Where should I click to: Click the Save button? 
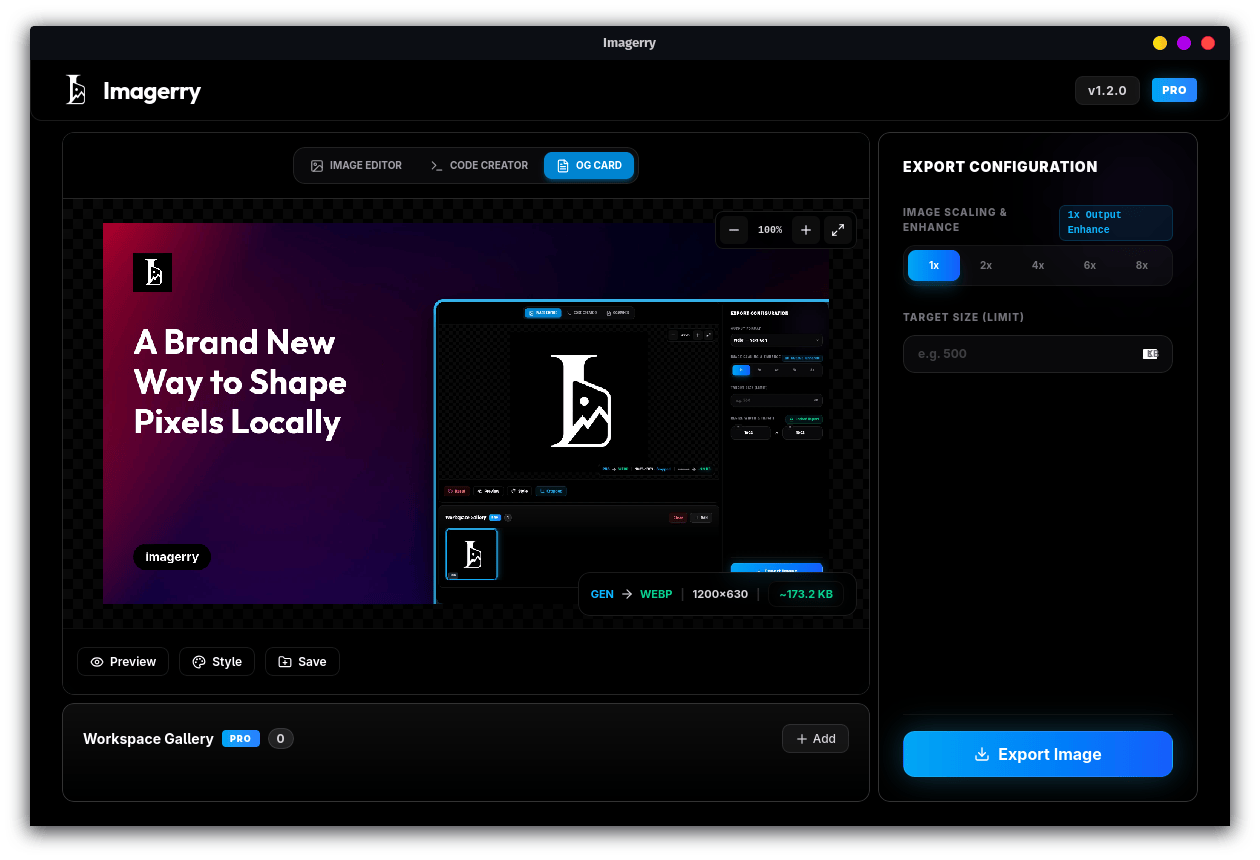302,662
